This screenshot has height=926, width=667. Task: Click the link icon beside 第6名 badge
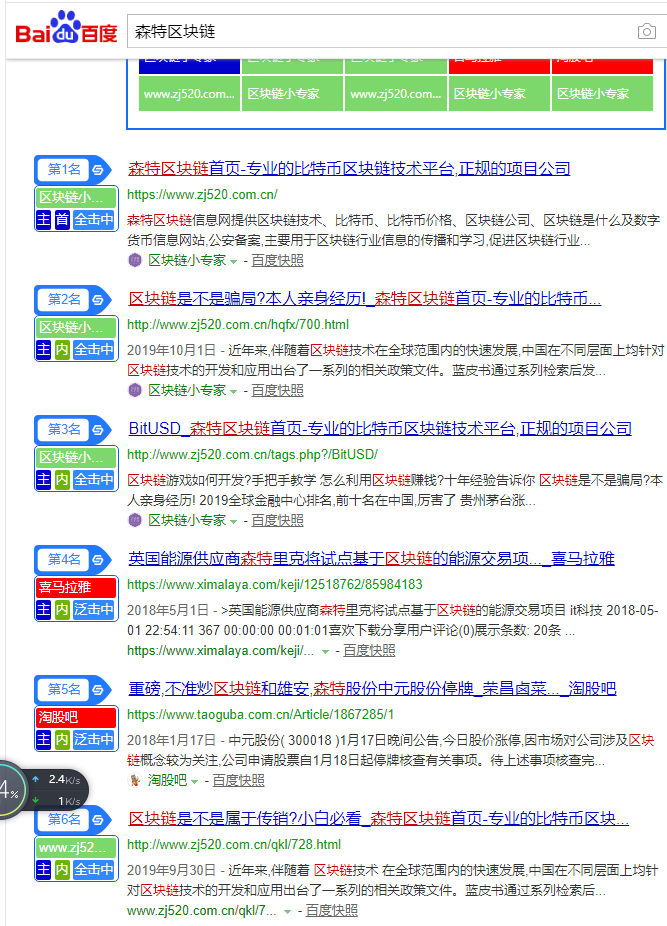point(98,820)
